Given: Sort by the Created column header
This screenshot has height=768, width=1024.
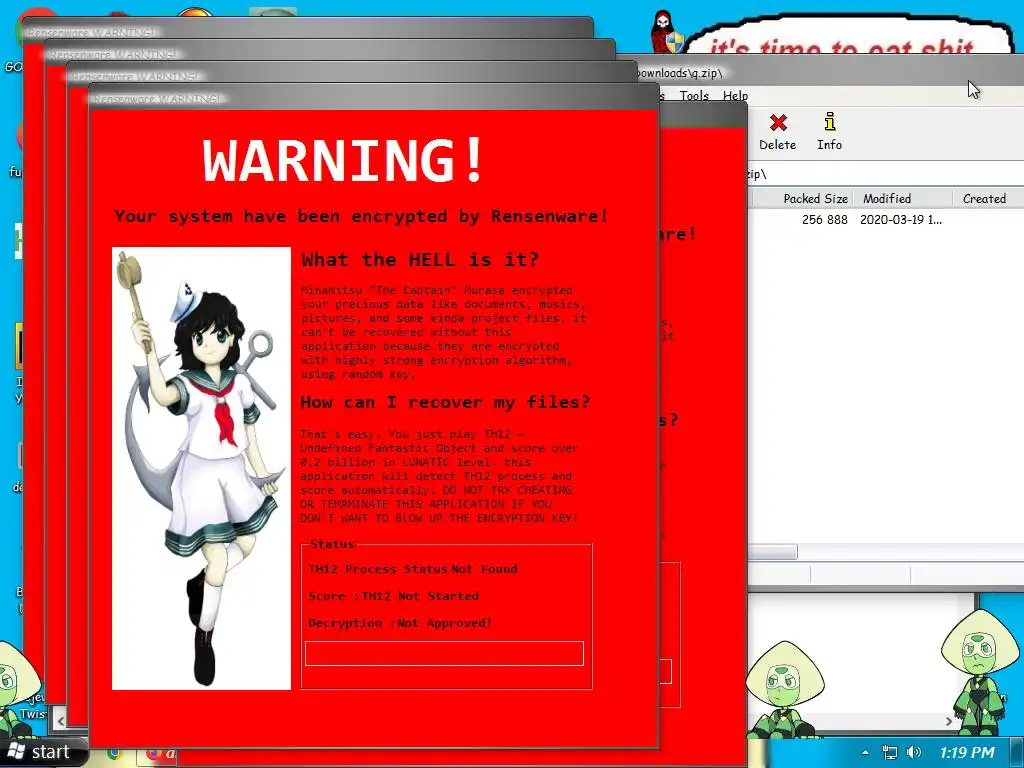Looking at the screenshot, I should (988, 199).
